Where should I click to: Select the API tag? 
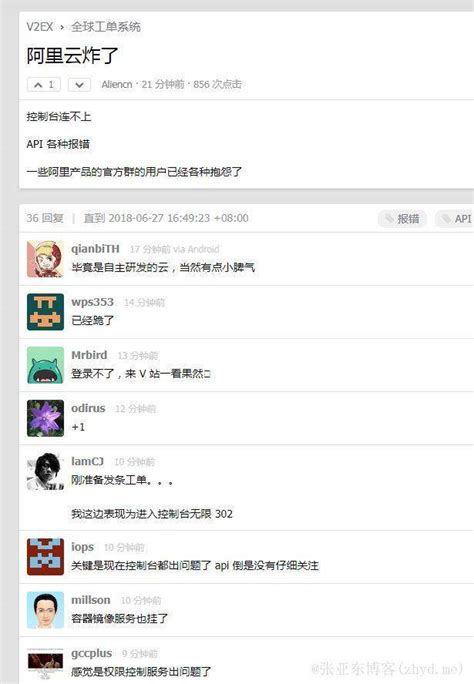click(x=456, y=219)
